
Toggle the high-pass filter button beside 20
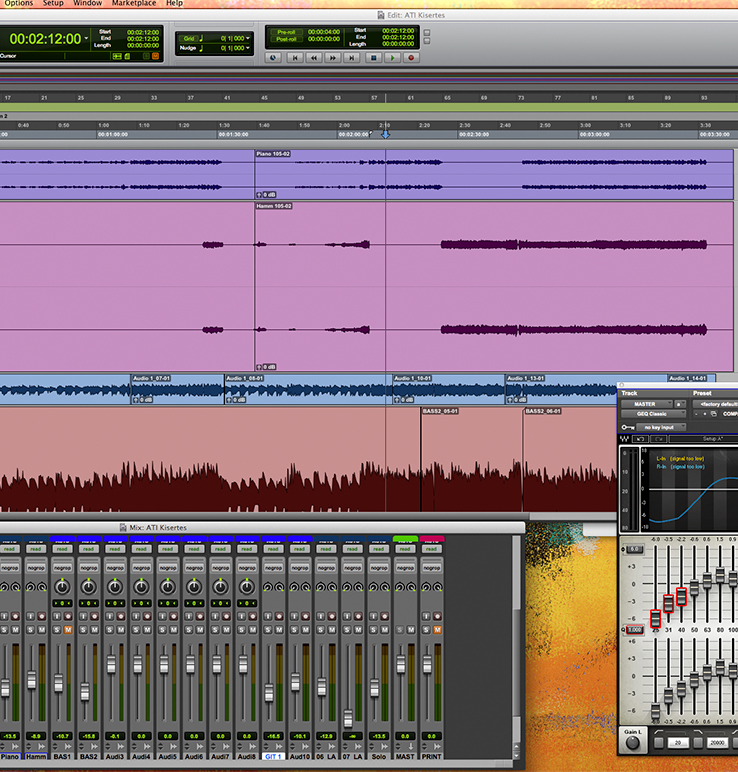(659, 742)
